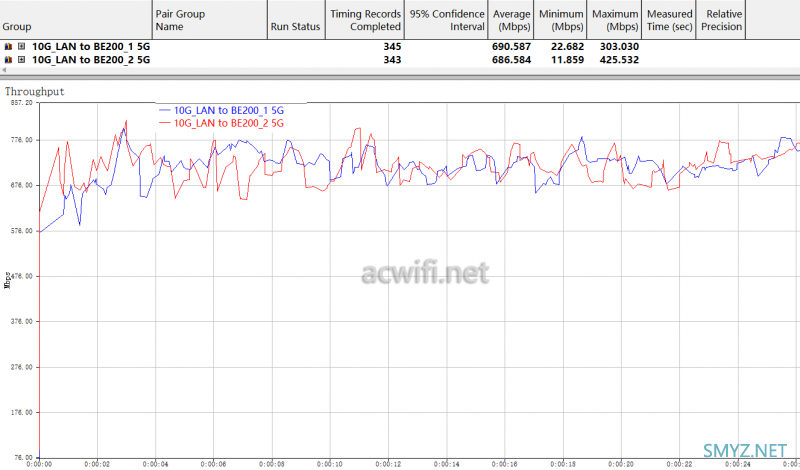Click the group icon beside 10G_LAN to BE200_1 5G

(9, 47)
